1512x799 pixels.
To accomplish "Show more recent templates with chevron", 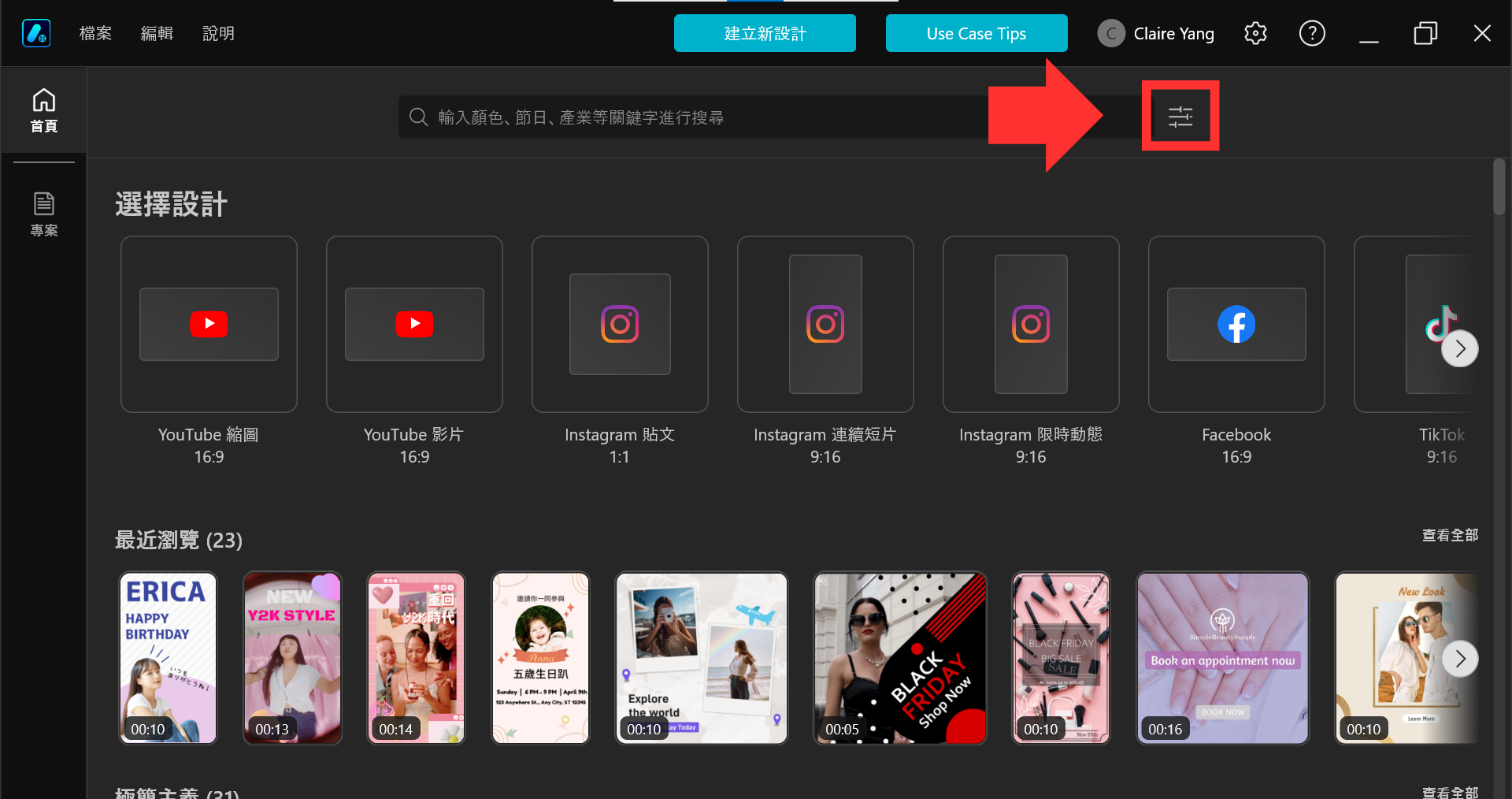I will [x=1460, y=659].
